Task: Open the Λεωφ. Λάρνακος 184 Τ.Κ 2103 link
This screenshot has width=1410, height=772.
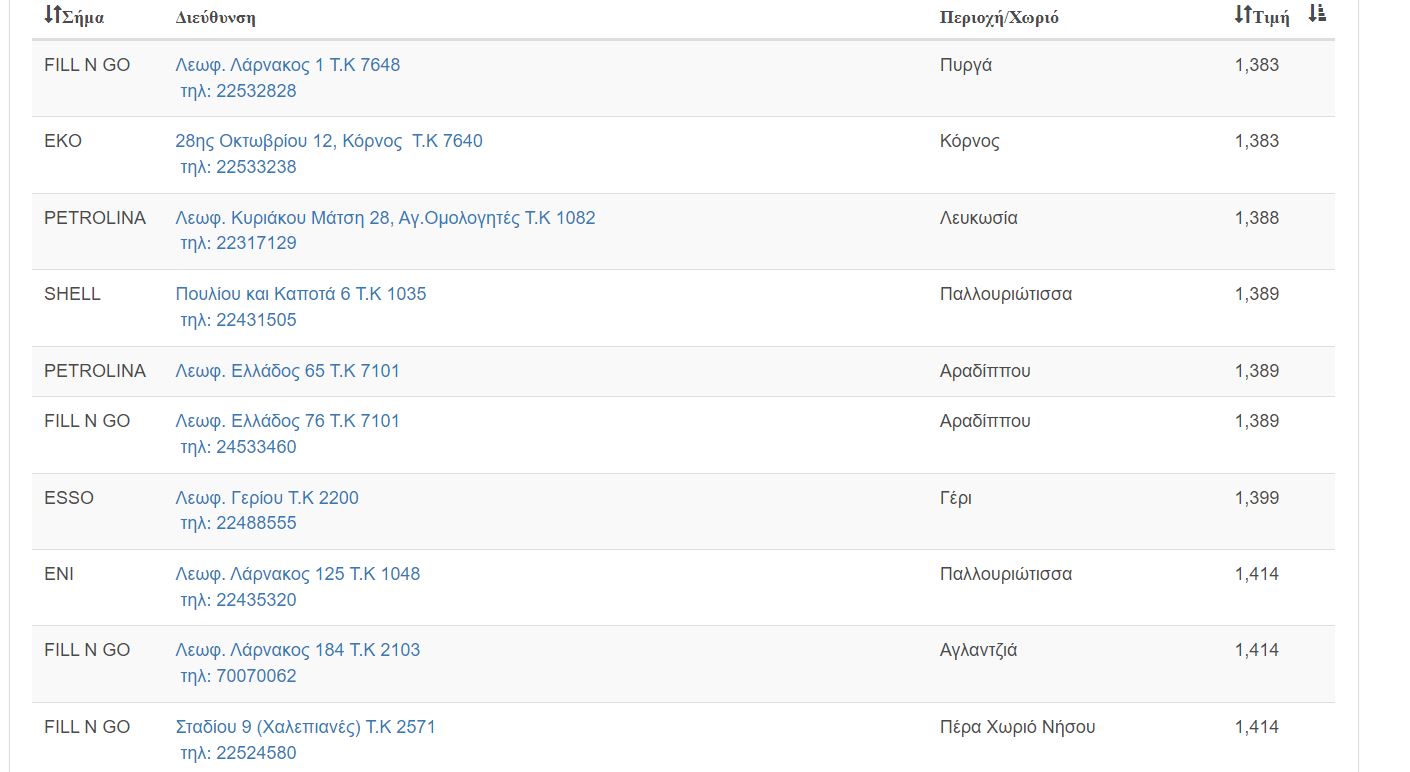Action: pyautogui.click(x=298, y=650)
